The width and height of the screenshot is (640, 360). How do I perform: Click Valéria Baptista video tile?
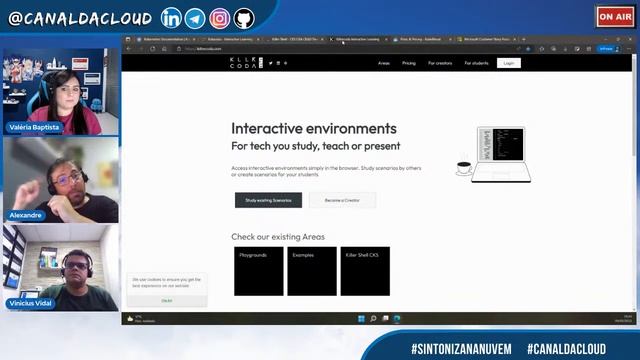tap(61, 92)
